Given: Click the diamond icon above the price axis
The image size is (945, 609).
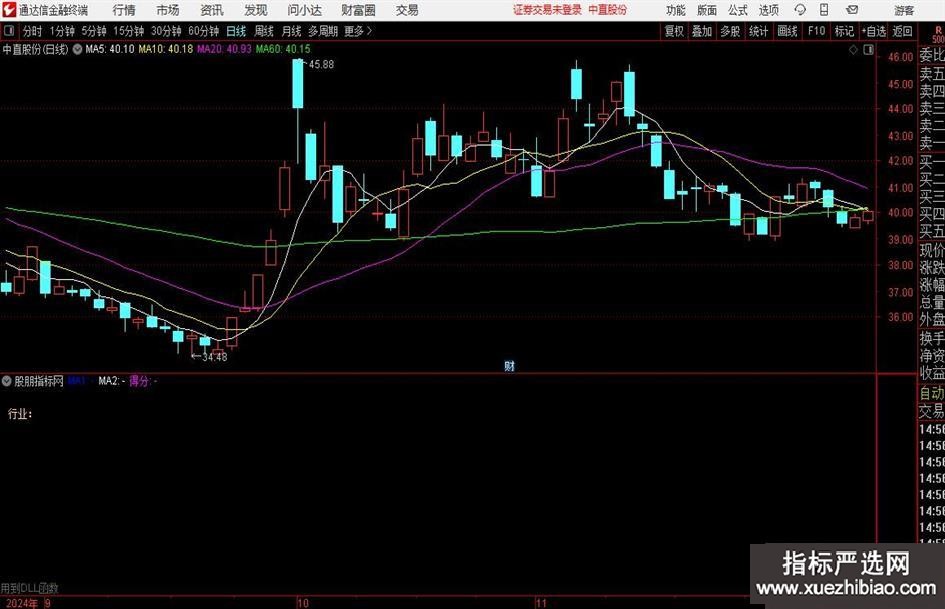Looking at the screenshot, I should tap(853, 50).
